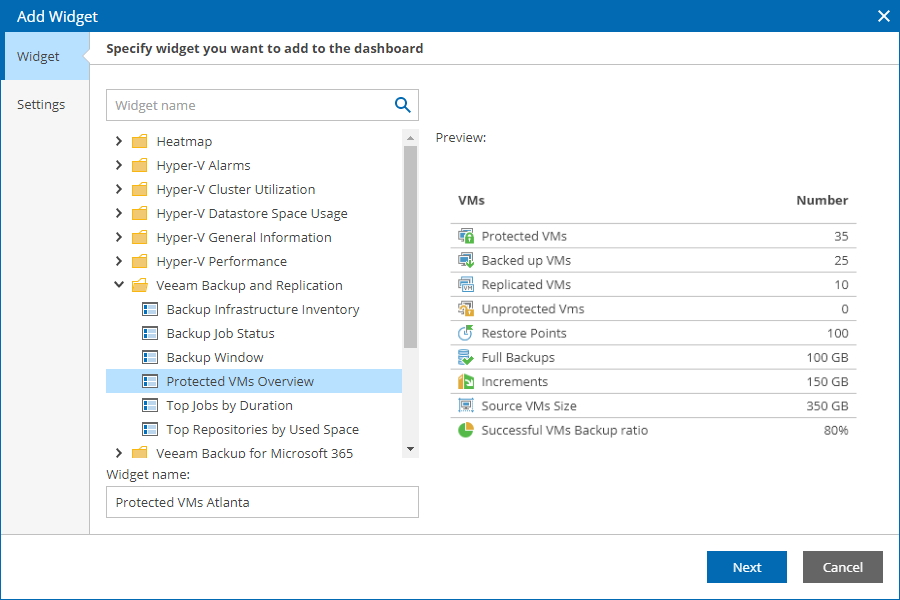This screenshot has width=900, height=600.
Task: Cancel the Add Widget dialog
Action: 843,567
